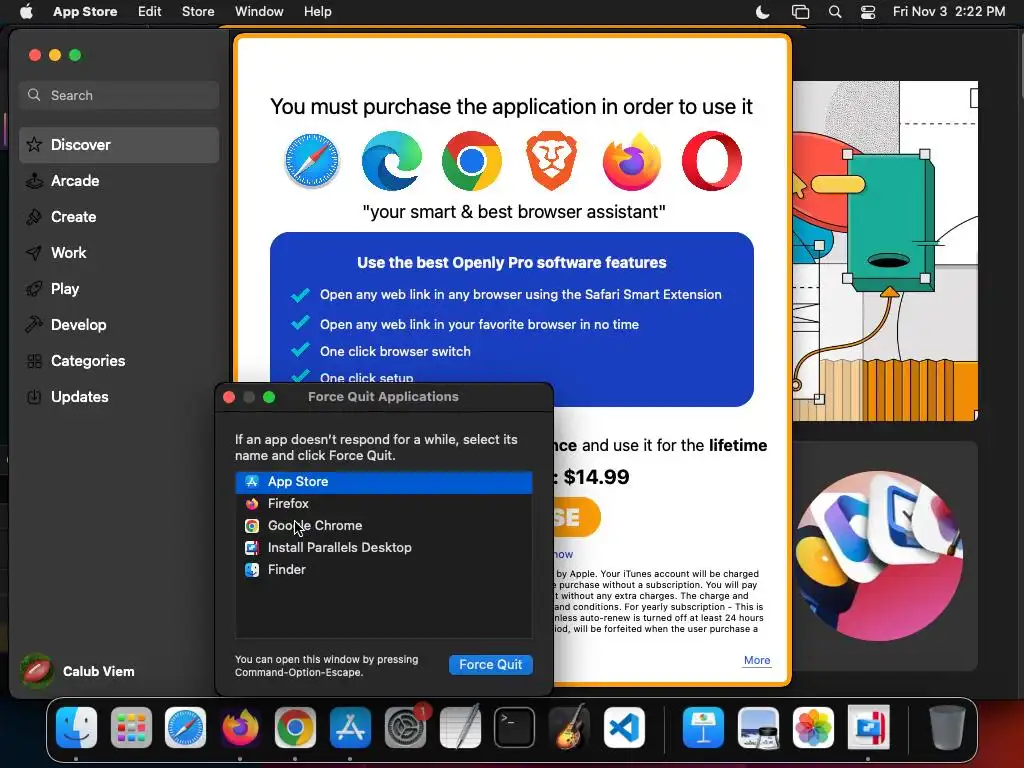Toggle the Focus moon icon

762,12
